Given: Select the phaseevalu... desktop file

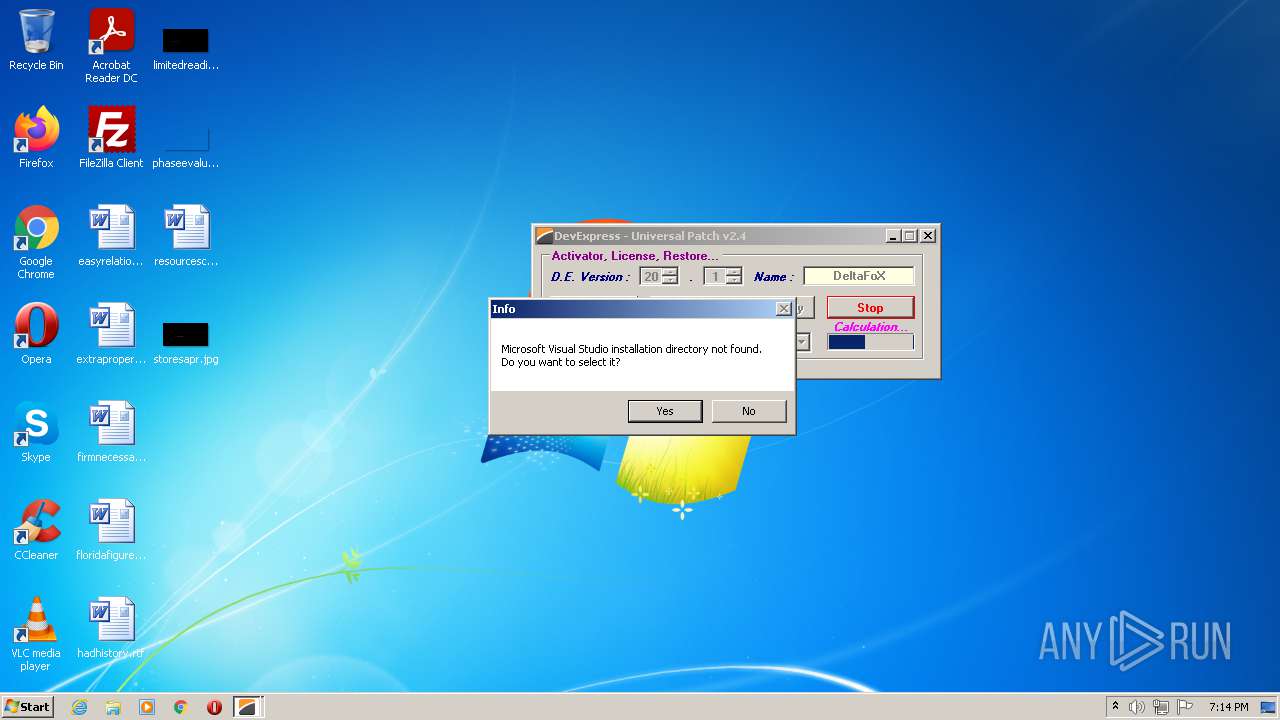Looking at the screenshot, I should point(186,146).
